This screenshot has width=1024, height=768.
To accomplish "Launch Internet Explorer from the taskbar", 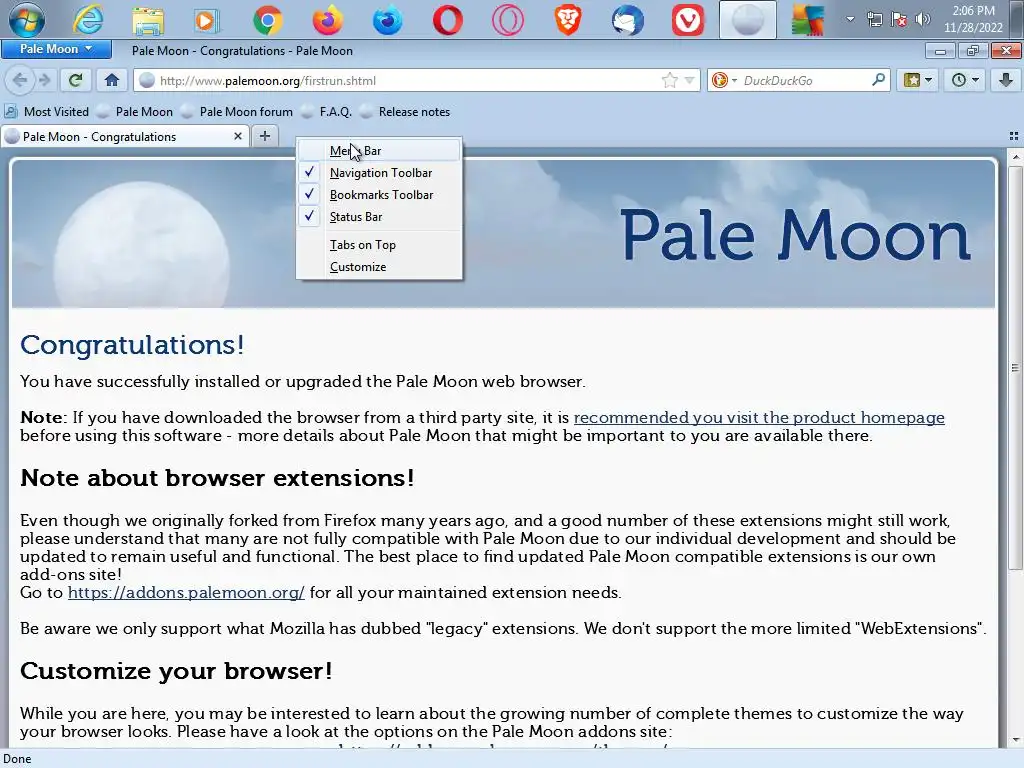I will tap(88, 20).
